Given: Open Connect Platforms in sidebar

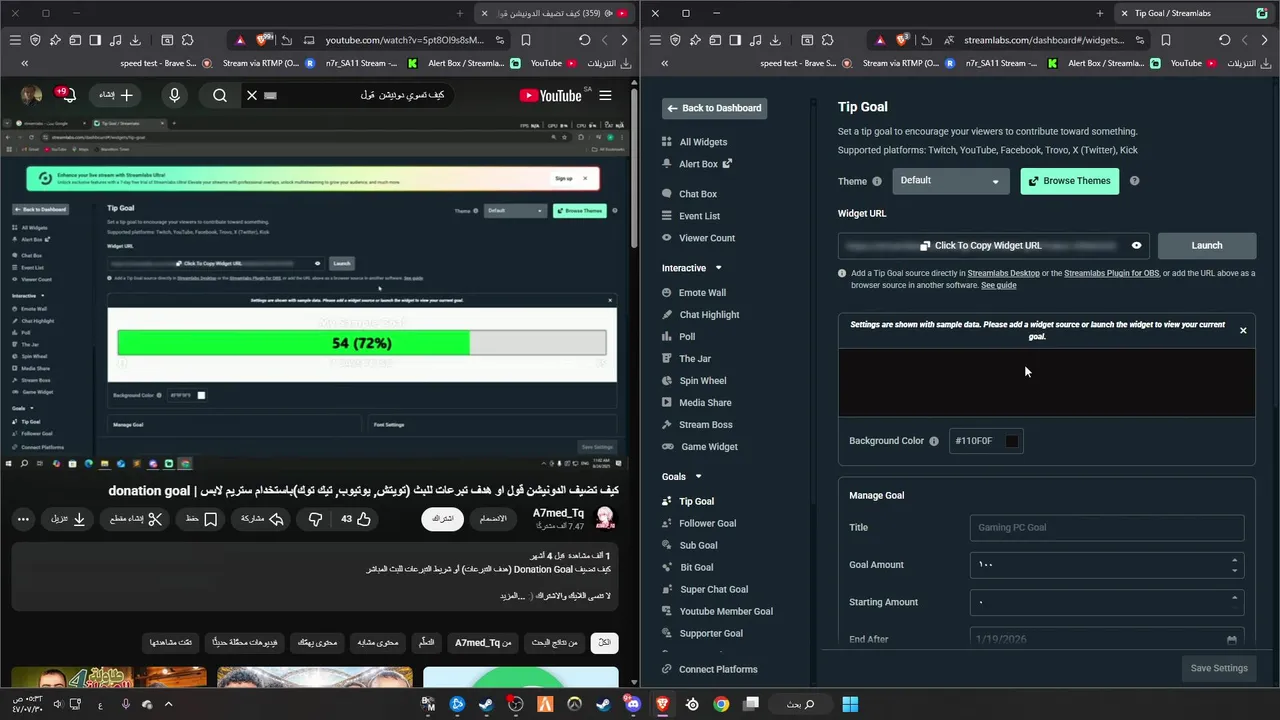Looking at the screenshot, I should pyautogui.click(x=709, y=669).
